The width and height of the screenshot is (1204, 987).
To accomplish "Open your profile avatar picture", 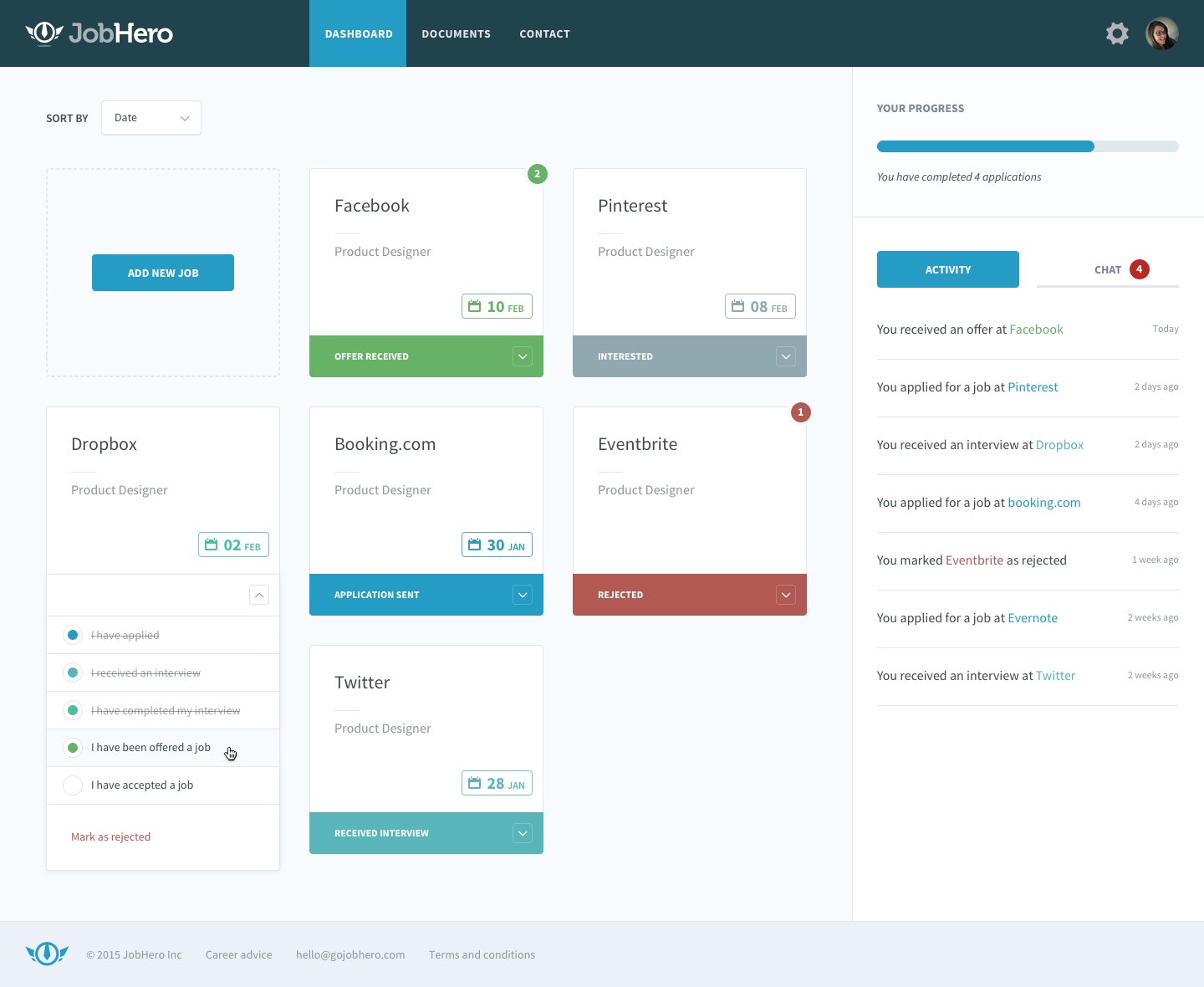I will click(x=1162, y=33).
